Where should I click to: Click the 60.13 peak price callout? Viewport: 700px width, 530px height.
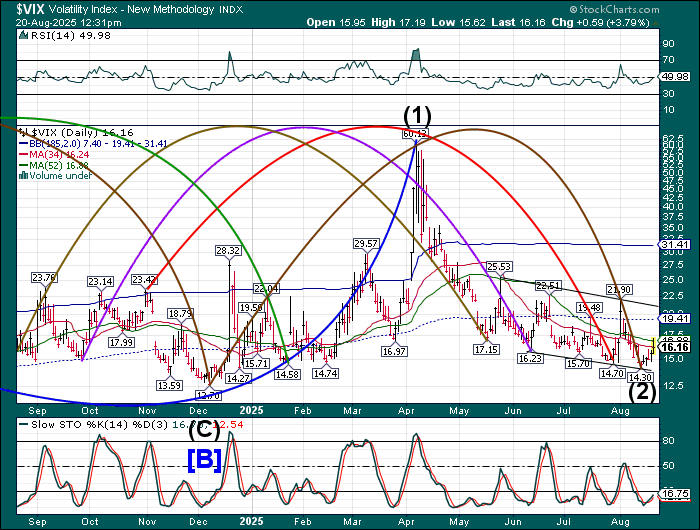point(415,133)
